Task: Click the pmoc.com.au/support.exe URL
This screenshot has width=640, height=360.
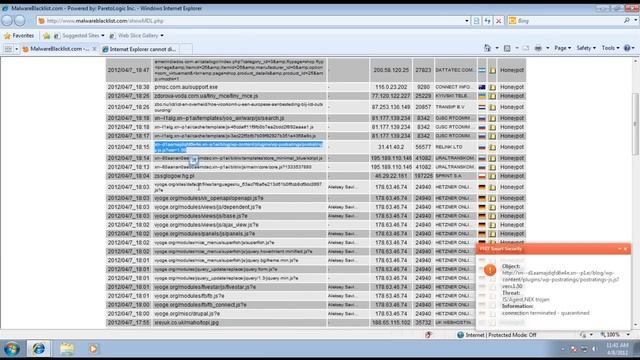Action: point(186,87)
